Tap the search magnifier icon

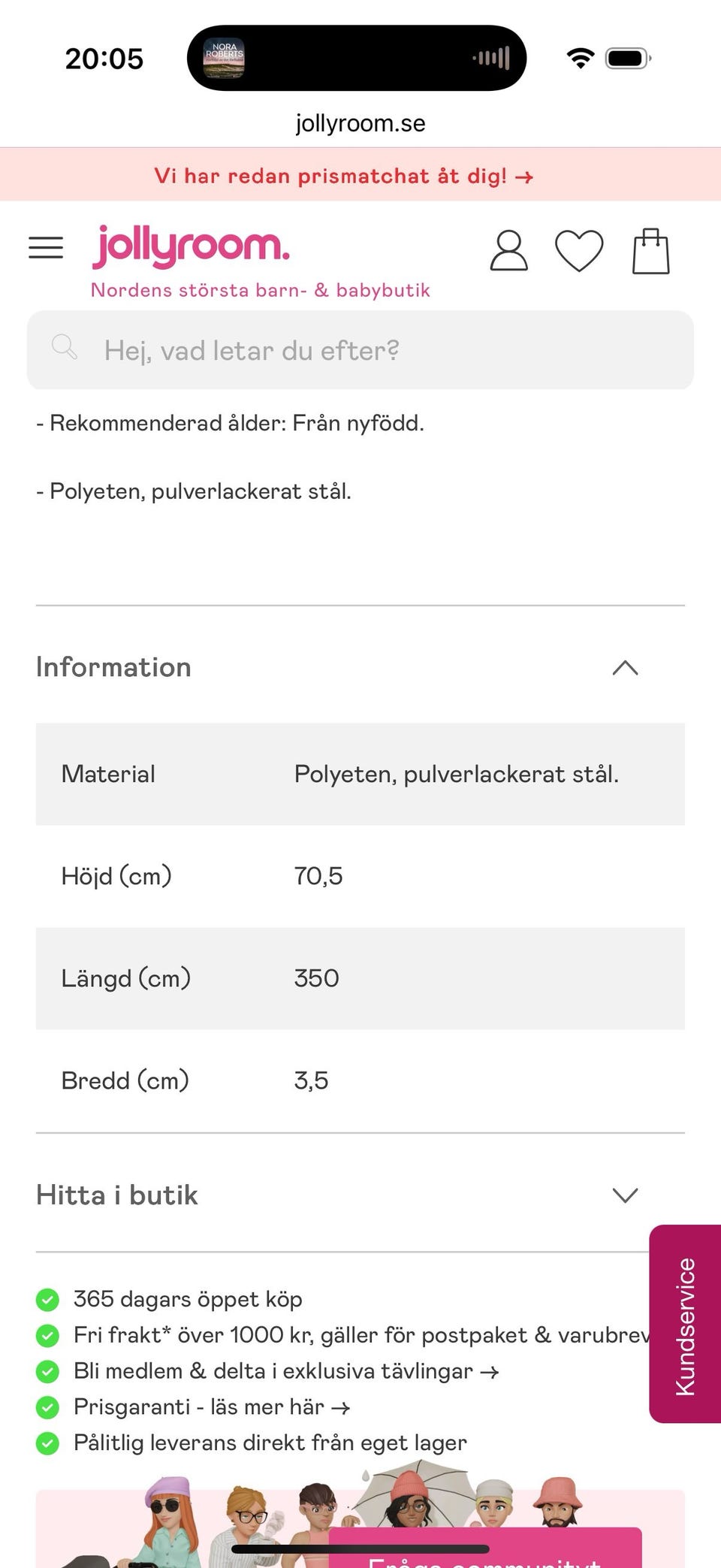pos(65,347)
